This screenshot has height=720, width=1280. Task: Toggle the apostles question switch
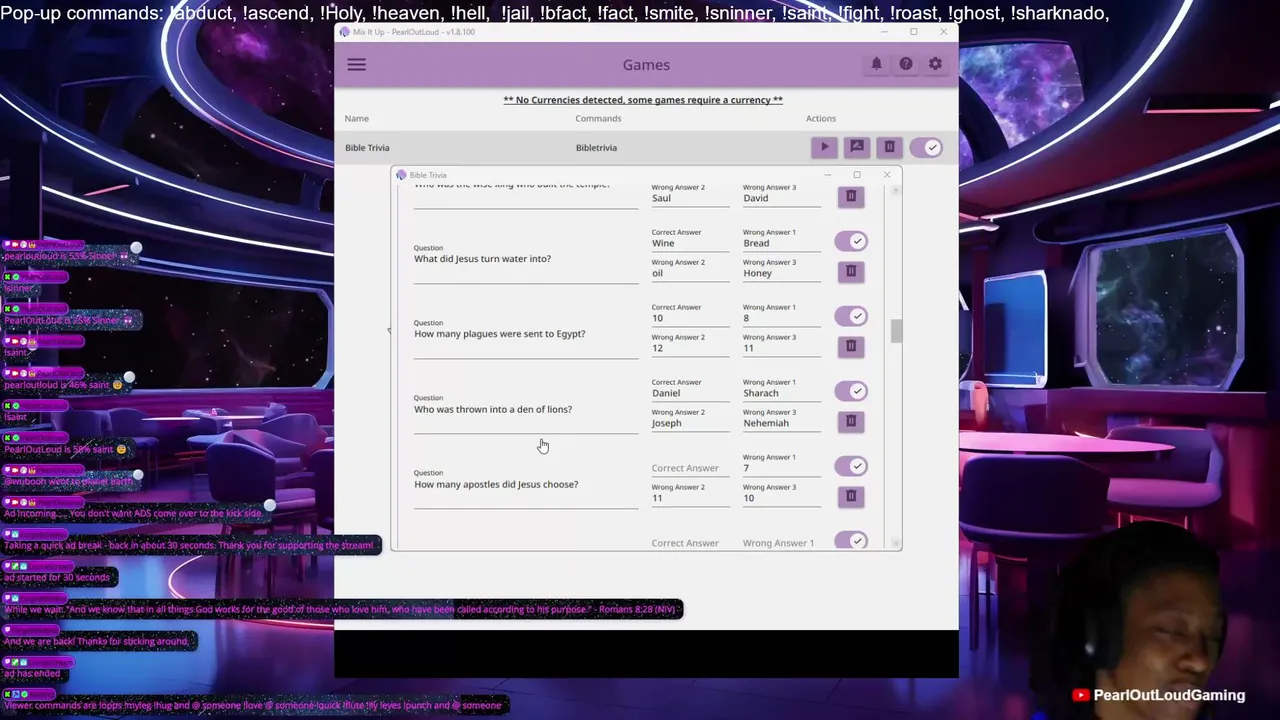pyautogui.click(x=851, y=466)
